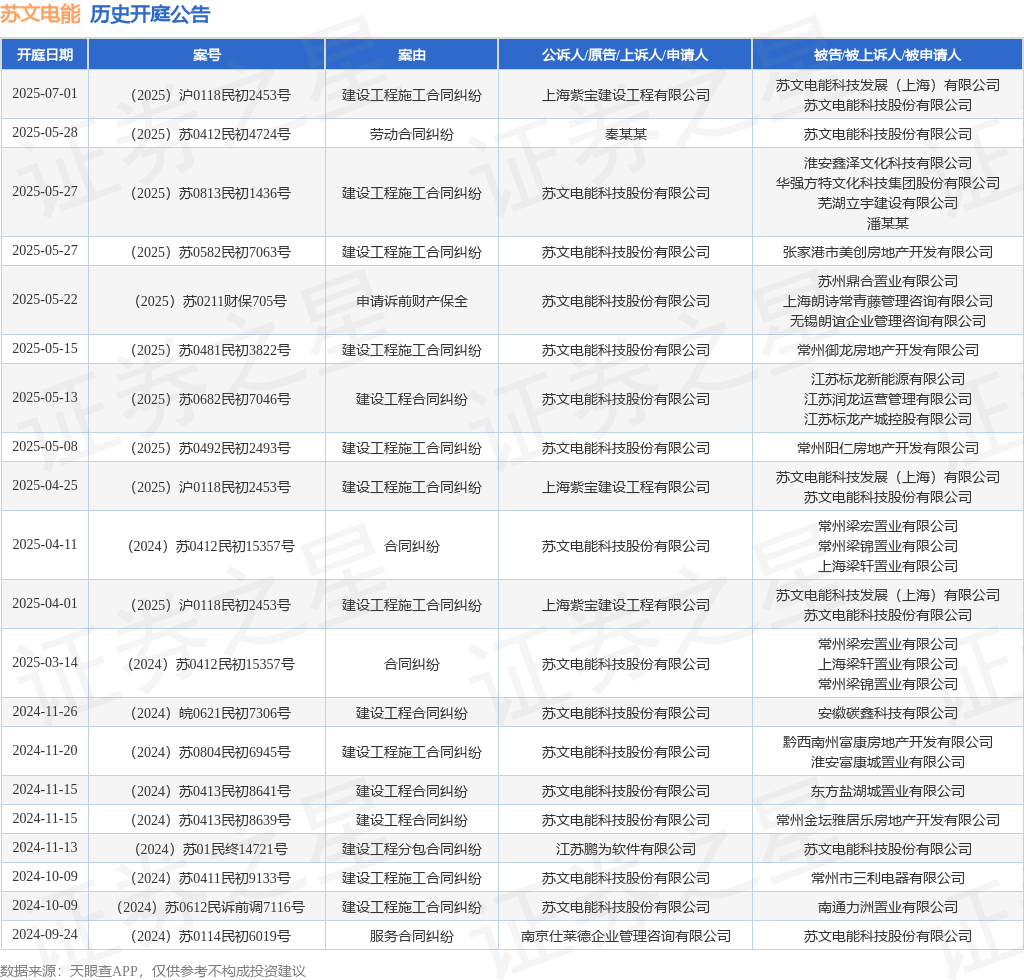
Task: Click defendant 上海朗诗常青藤管理咨询有限公司
Action: point(888,301)
